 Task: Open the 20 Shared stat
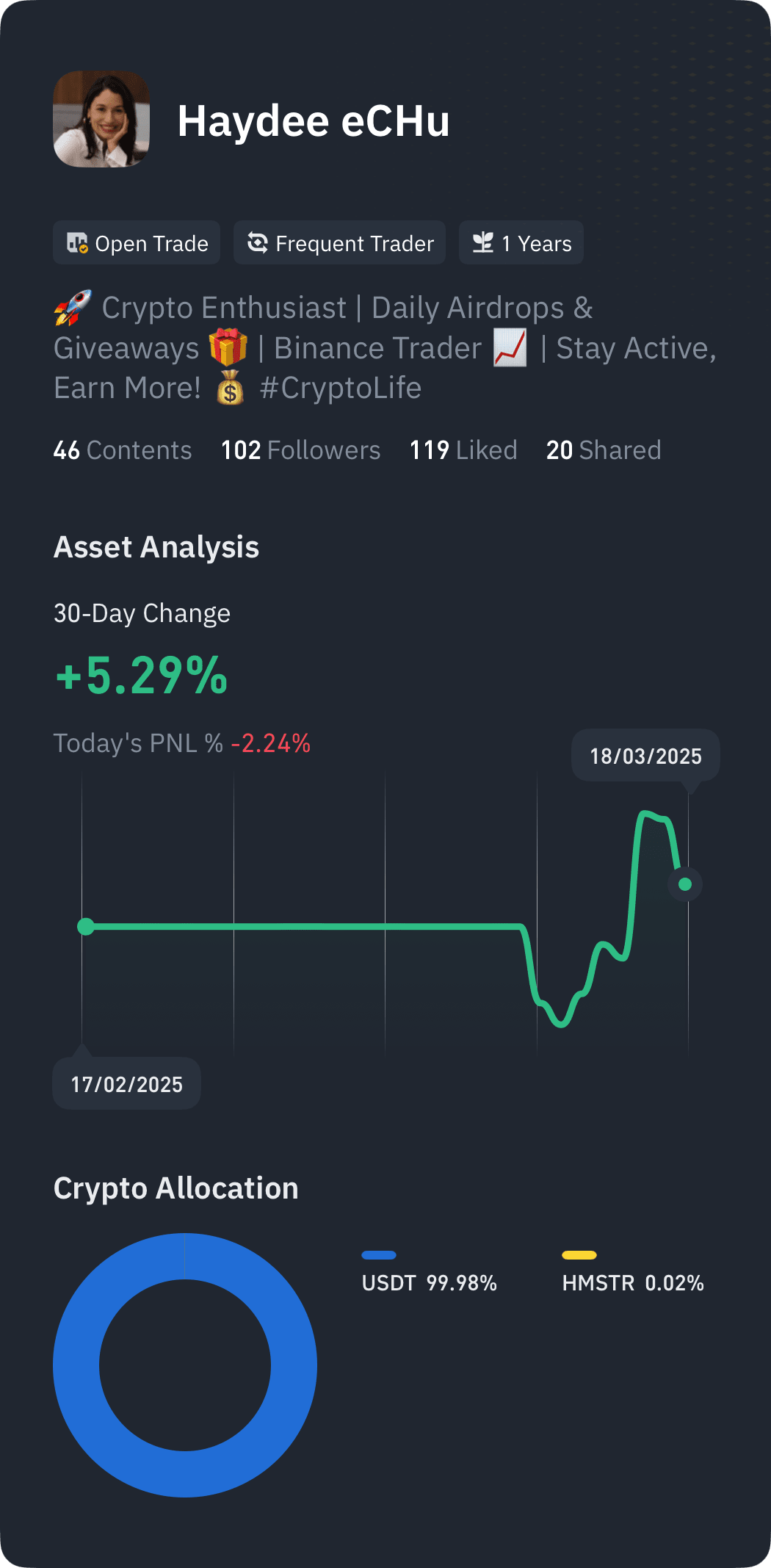[x=604, y=450]
